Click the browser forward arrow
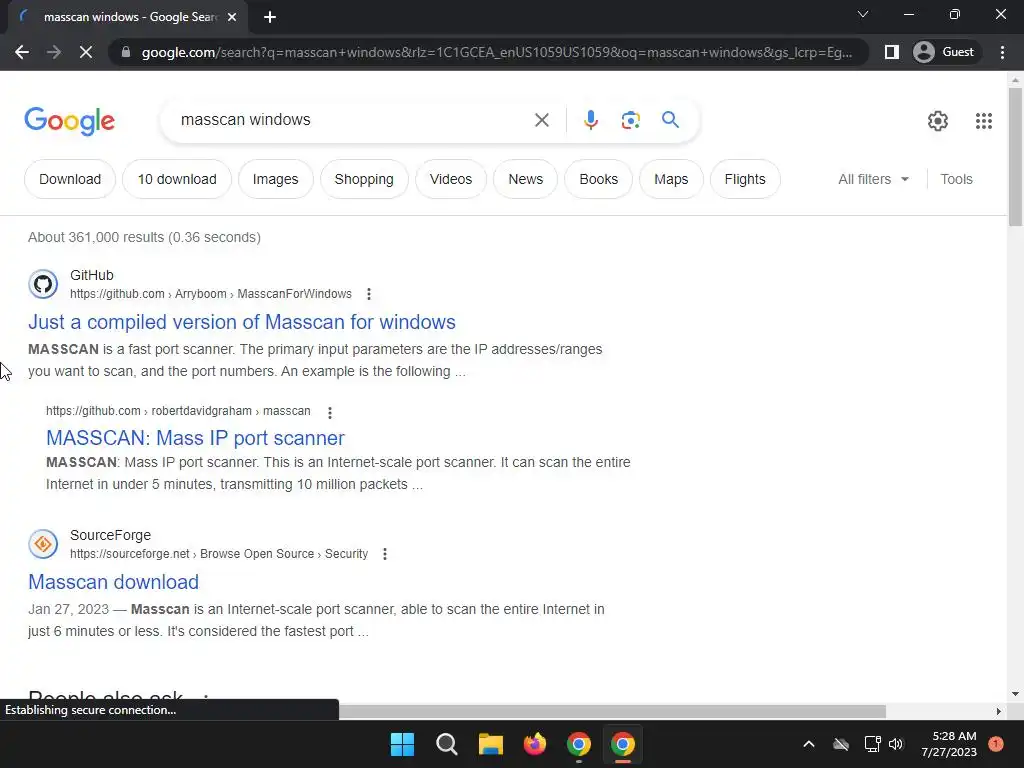The image size is (1024, 768). point(54,52)
